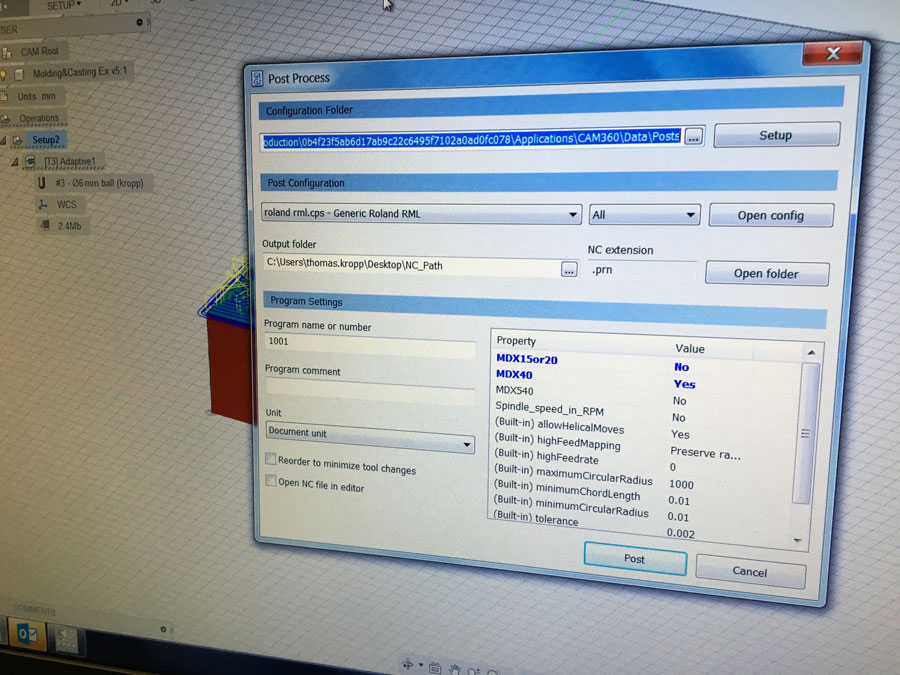This screenshot has width=900, height=675.
Task: Click Open config button
Action: coord(771,215)
